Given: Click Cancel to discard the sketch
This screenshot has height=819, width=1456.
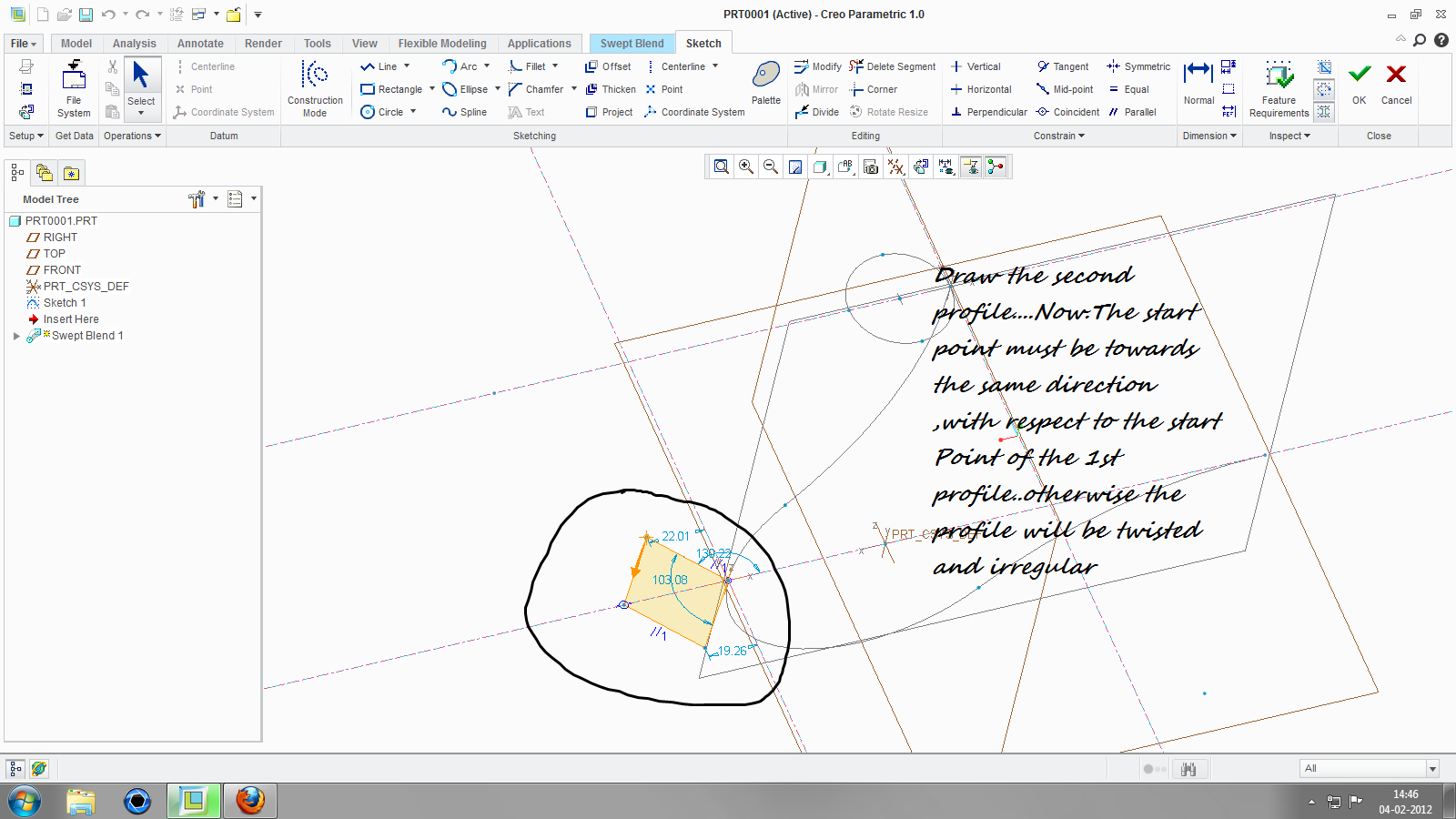Looking at the screenshot, I should tap(1396, 83).
